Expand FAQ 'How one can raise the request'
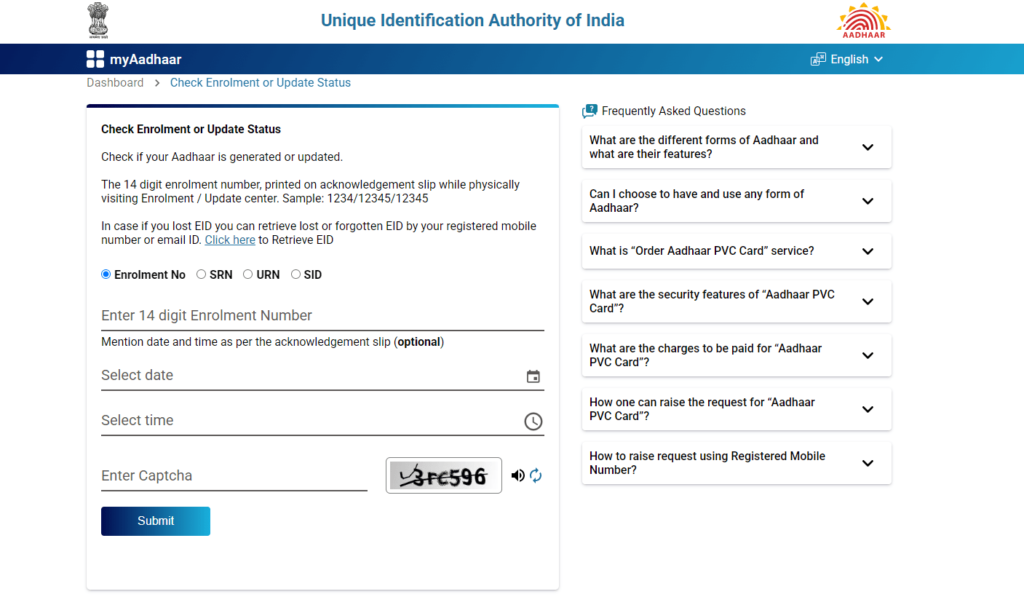Viewport: 1024px width, 613px height. click(736, 409)
